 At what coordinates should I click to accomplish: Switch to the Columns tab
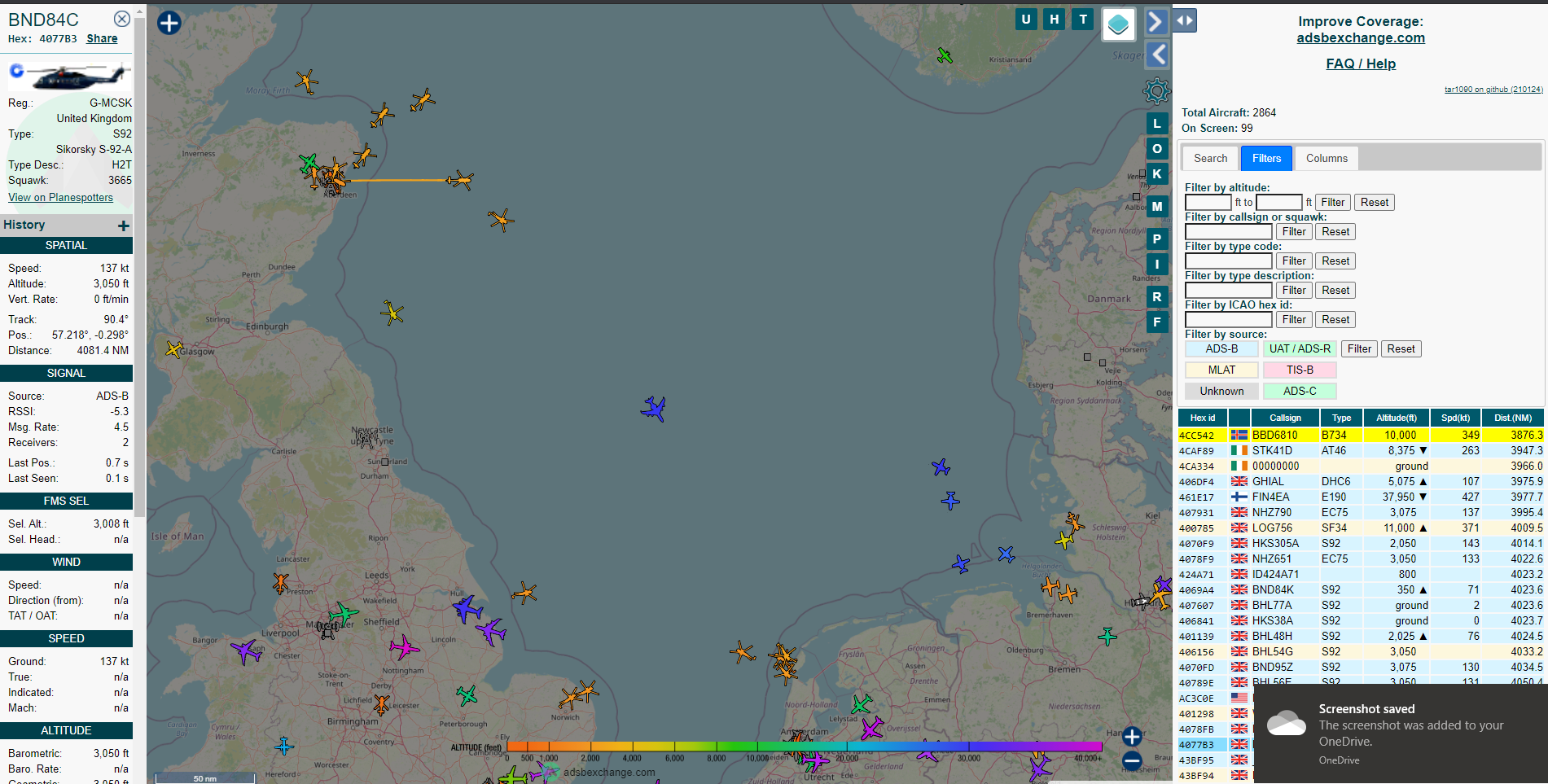coord(1327,159)
